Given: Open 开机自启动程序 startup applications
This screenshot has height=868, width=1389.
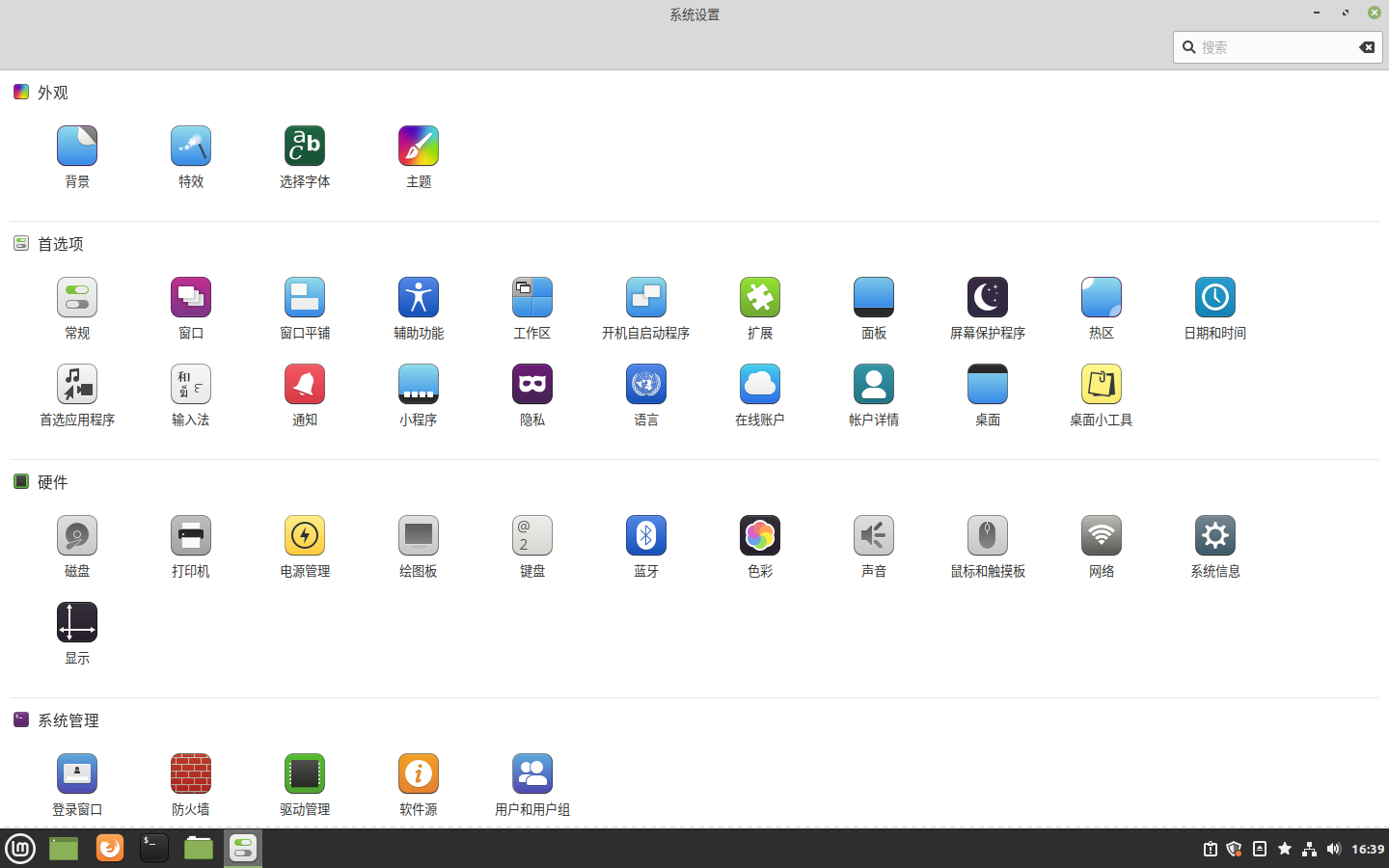Looking at the screenshot, I should (x=646, y=309).
